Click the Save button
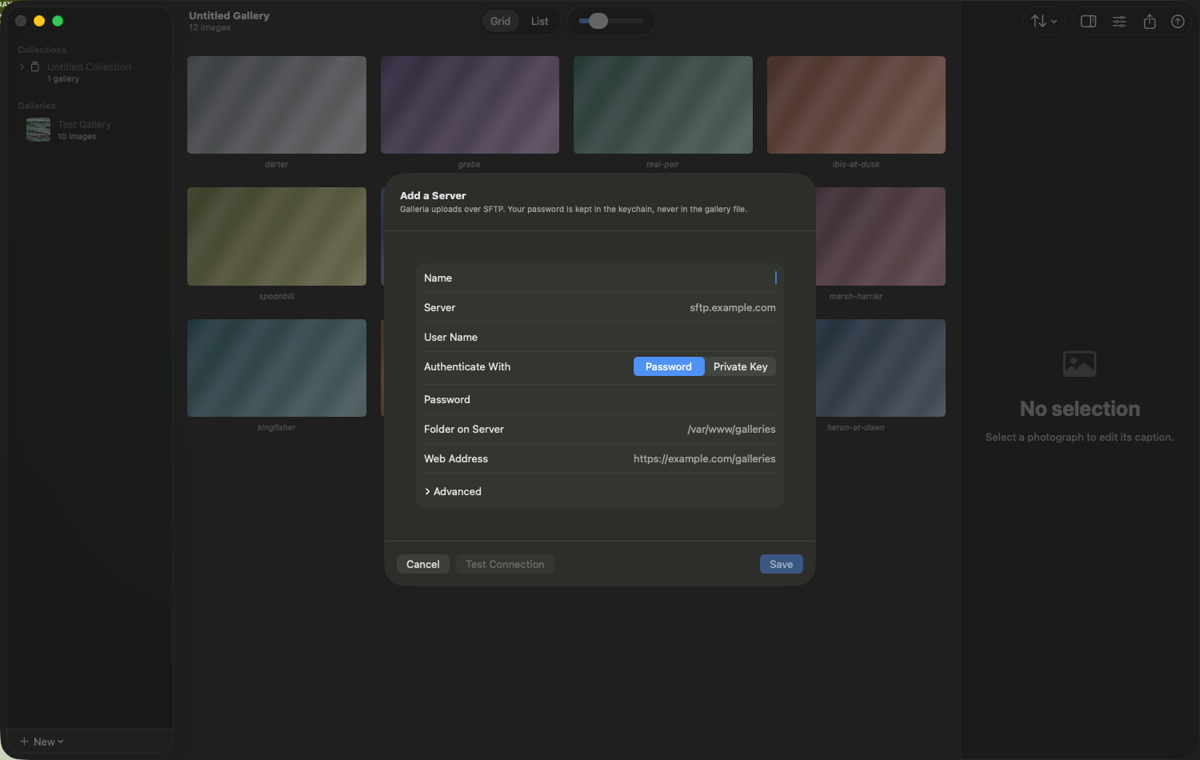 [x=781, y=564]
